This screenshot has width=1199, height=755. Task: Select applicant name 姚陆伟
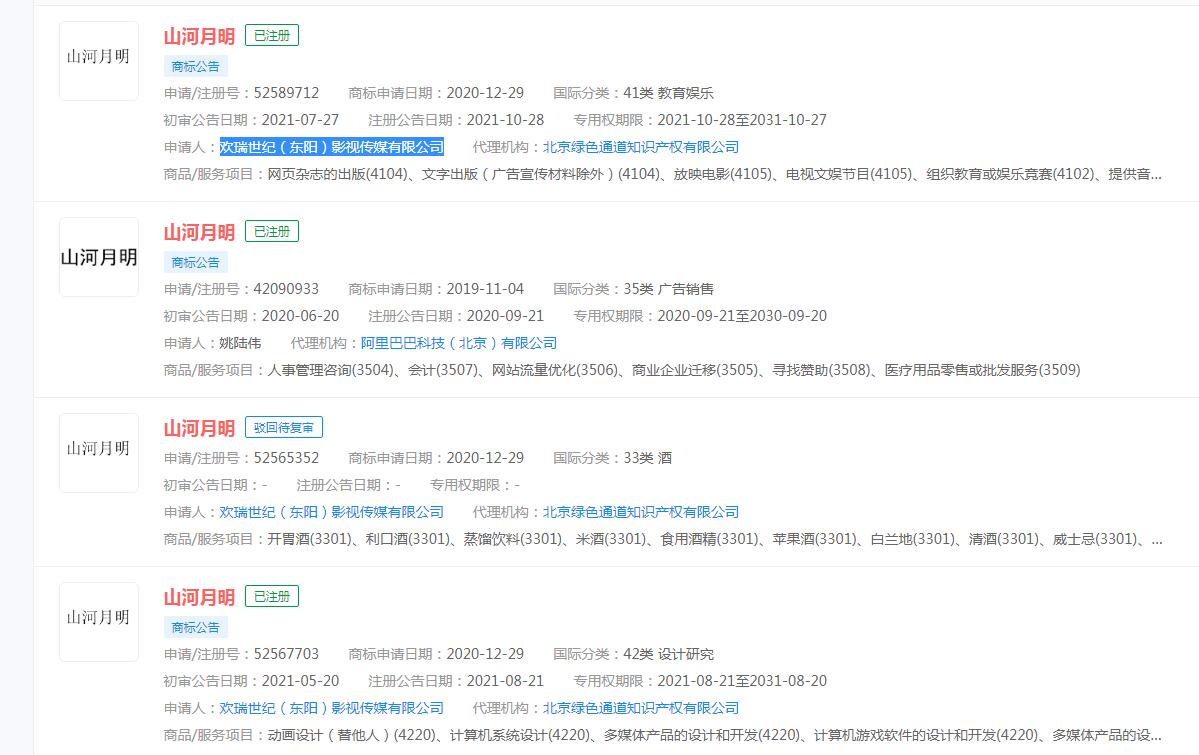[240, 343]
